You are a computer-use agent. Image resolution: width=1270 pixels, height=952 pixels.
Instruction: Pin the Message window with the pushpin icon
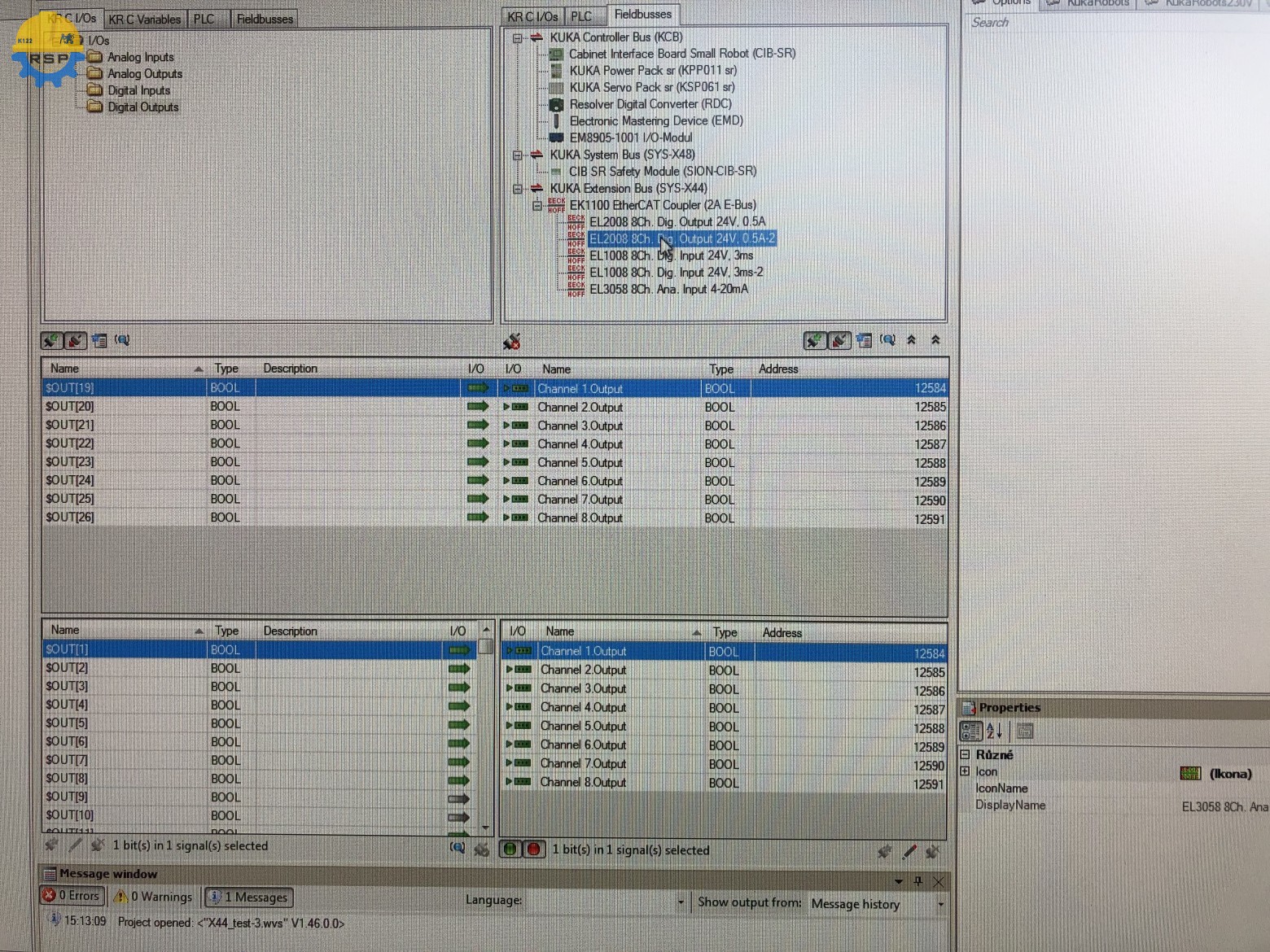918,881
